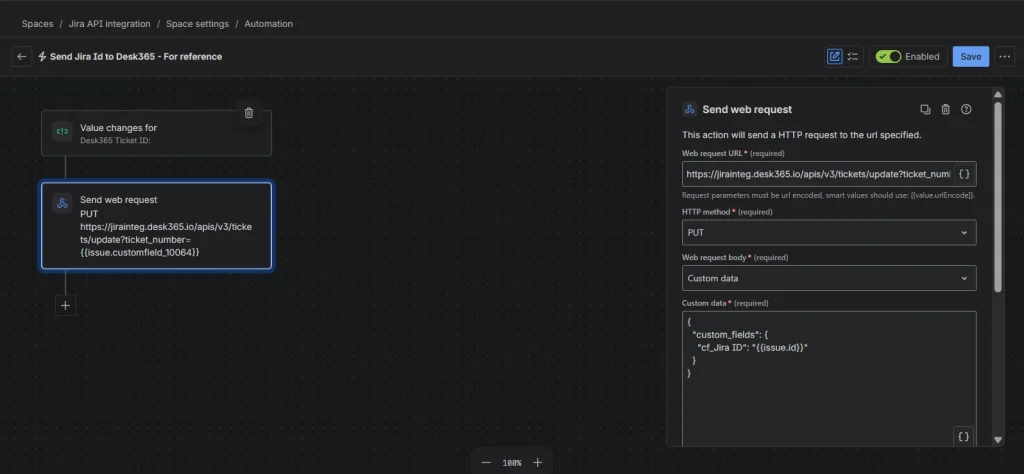
Task: Open help for Send web request
Action: pyautogui.click(x=967, y=110)
